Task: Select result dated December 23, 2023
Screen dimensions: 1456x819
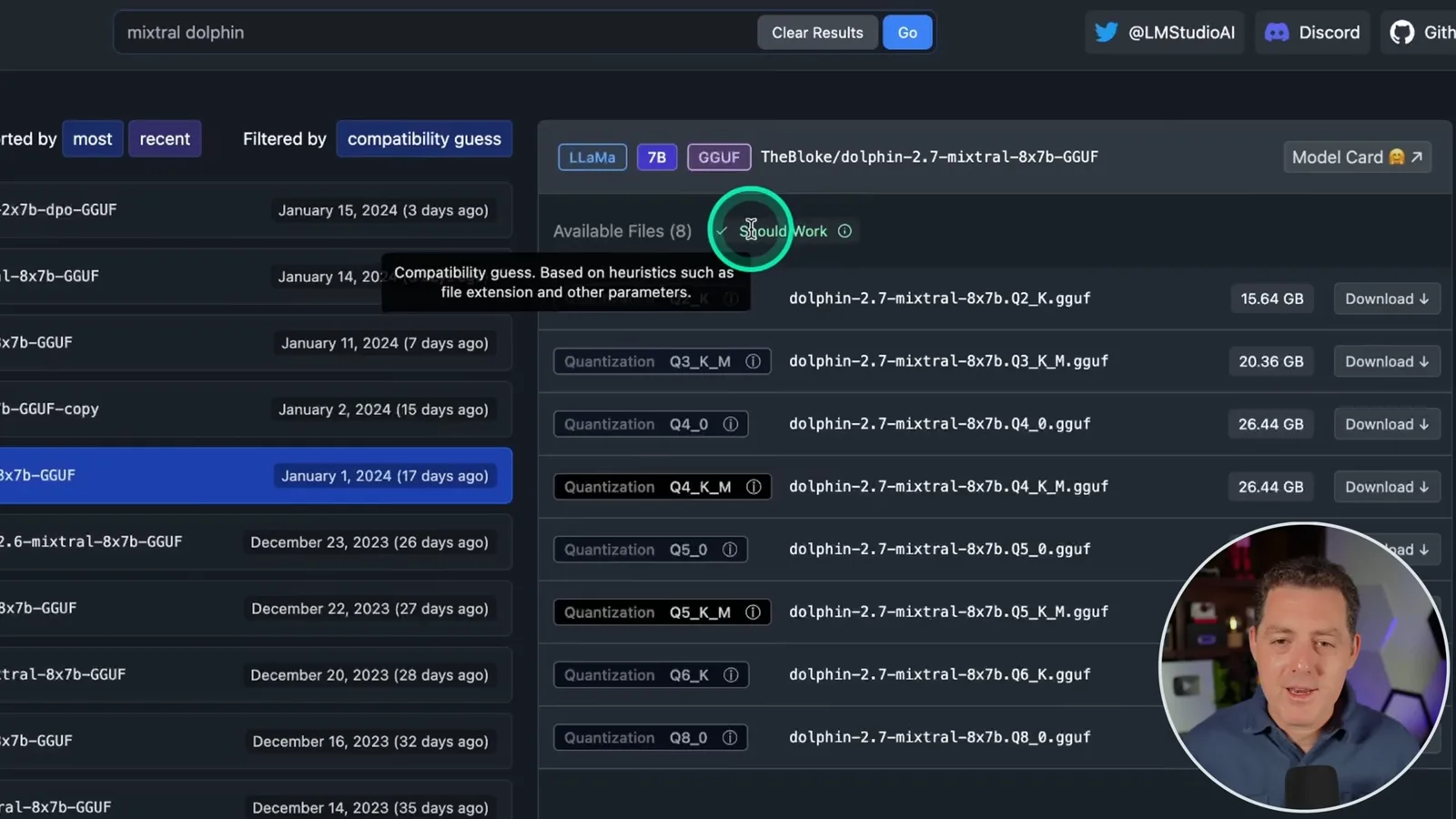Action: point(255,542)
